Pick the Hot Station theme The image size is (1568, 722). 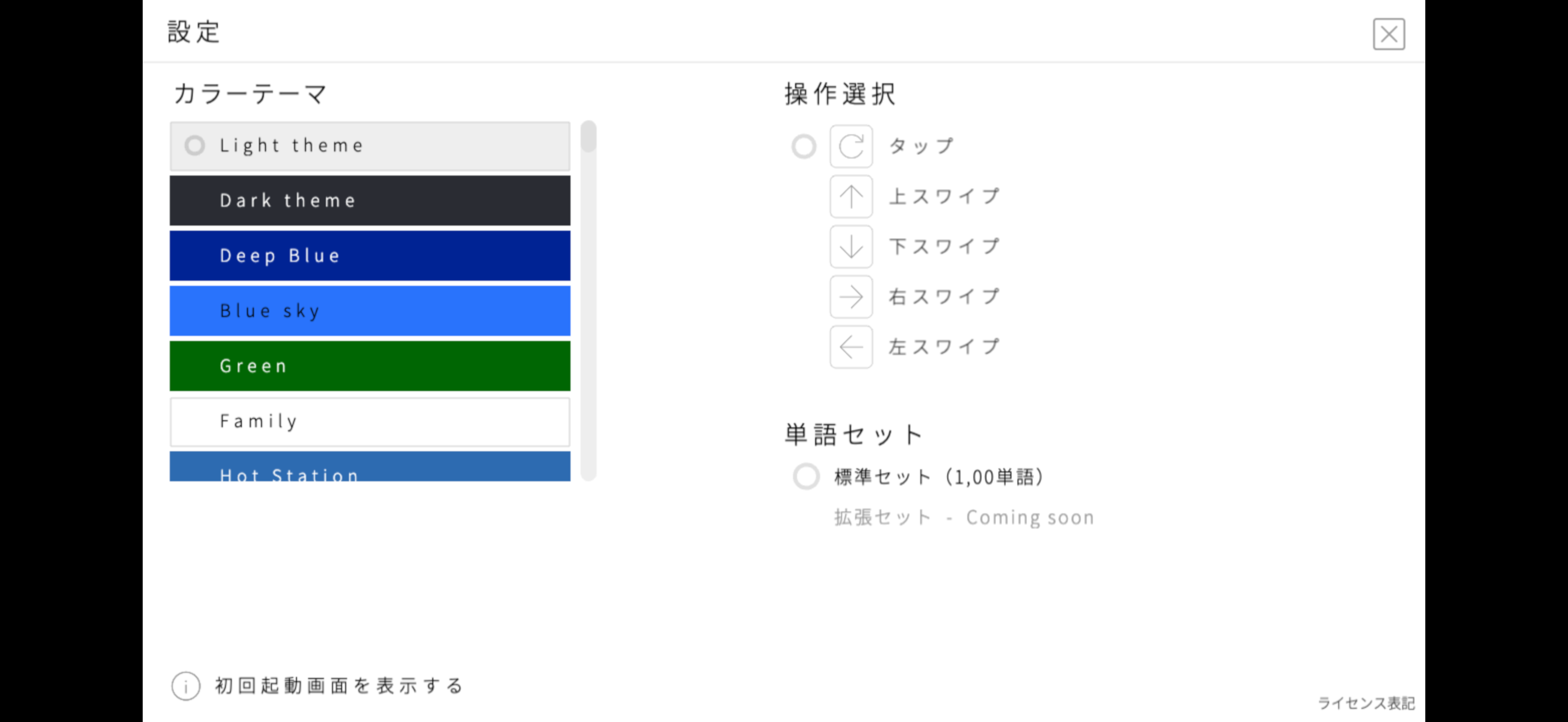[370, 467]
